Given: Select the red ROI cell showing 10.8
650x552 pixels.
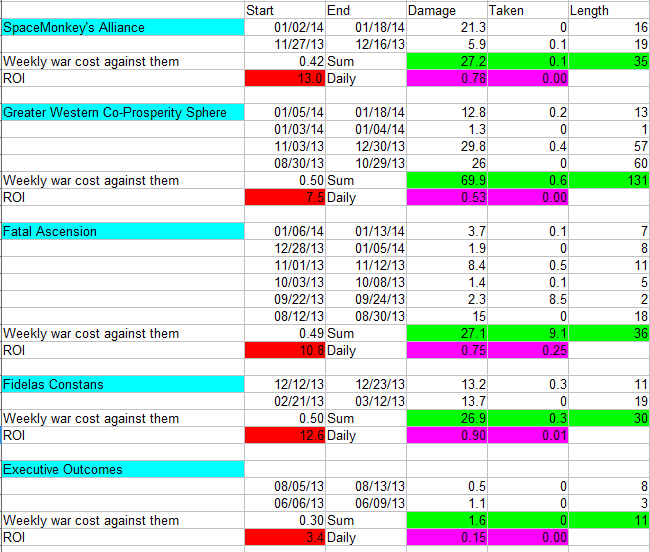Looking at the screenshot, I should point(285,350).
